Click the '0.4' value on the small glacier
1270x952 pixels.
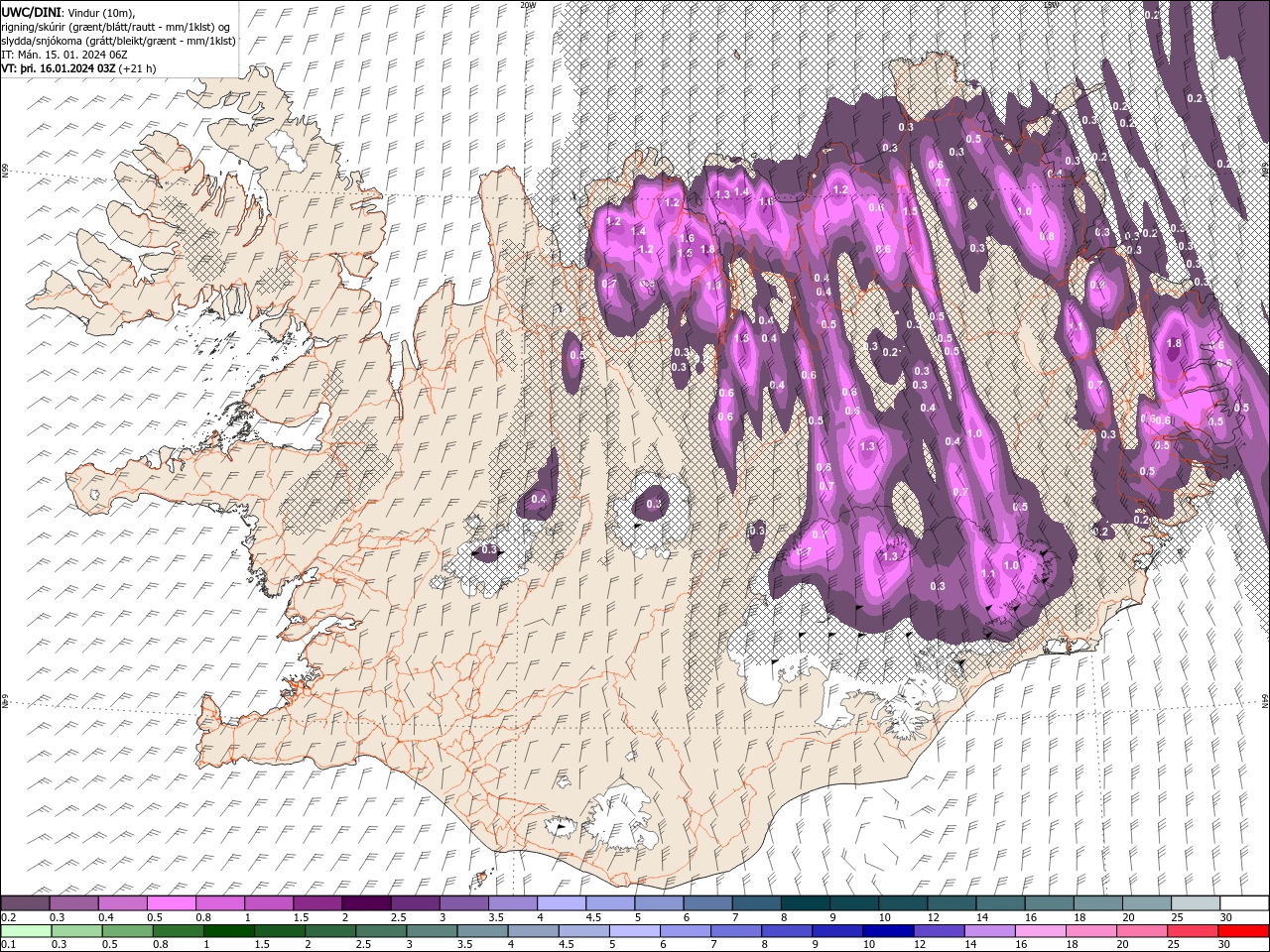pyautogui.click(x=539, y=499)
